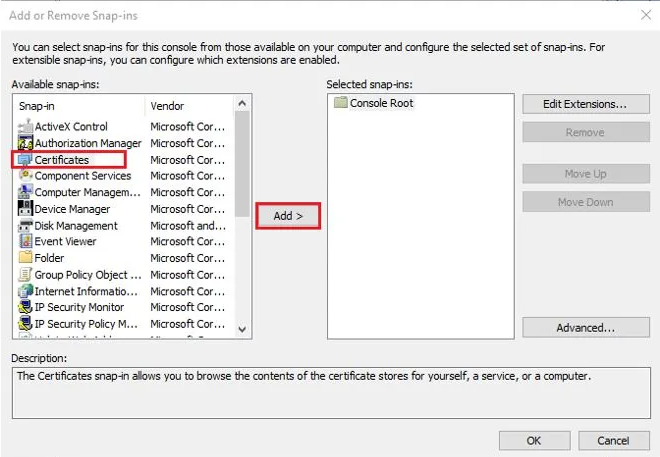This screenshot has width=660, height=457.
Task: Select the 'IP Security Policy M...' entry
Action: [x=86, y=324]
